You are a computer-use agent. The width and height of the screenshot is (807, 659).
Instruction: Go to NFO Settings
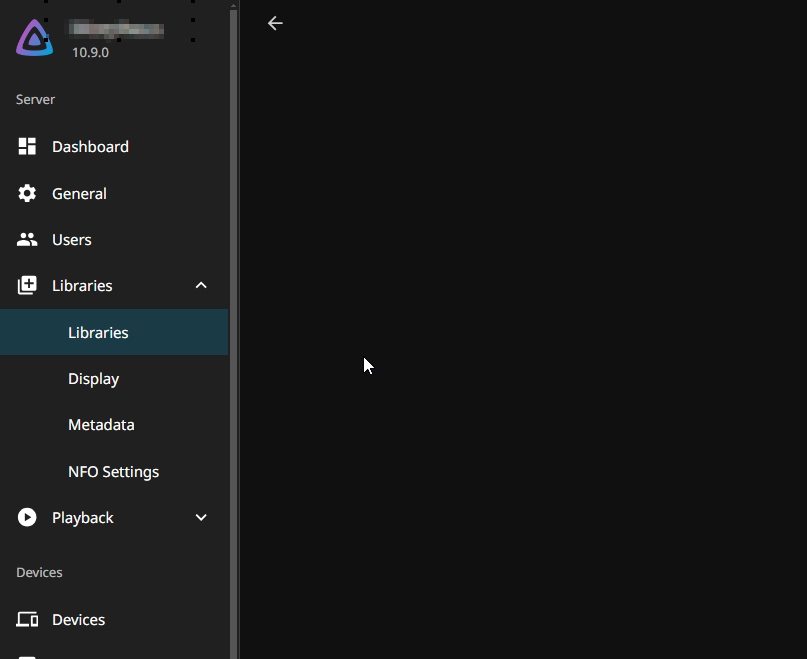click(x=113, y=472)
